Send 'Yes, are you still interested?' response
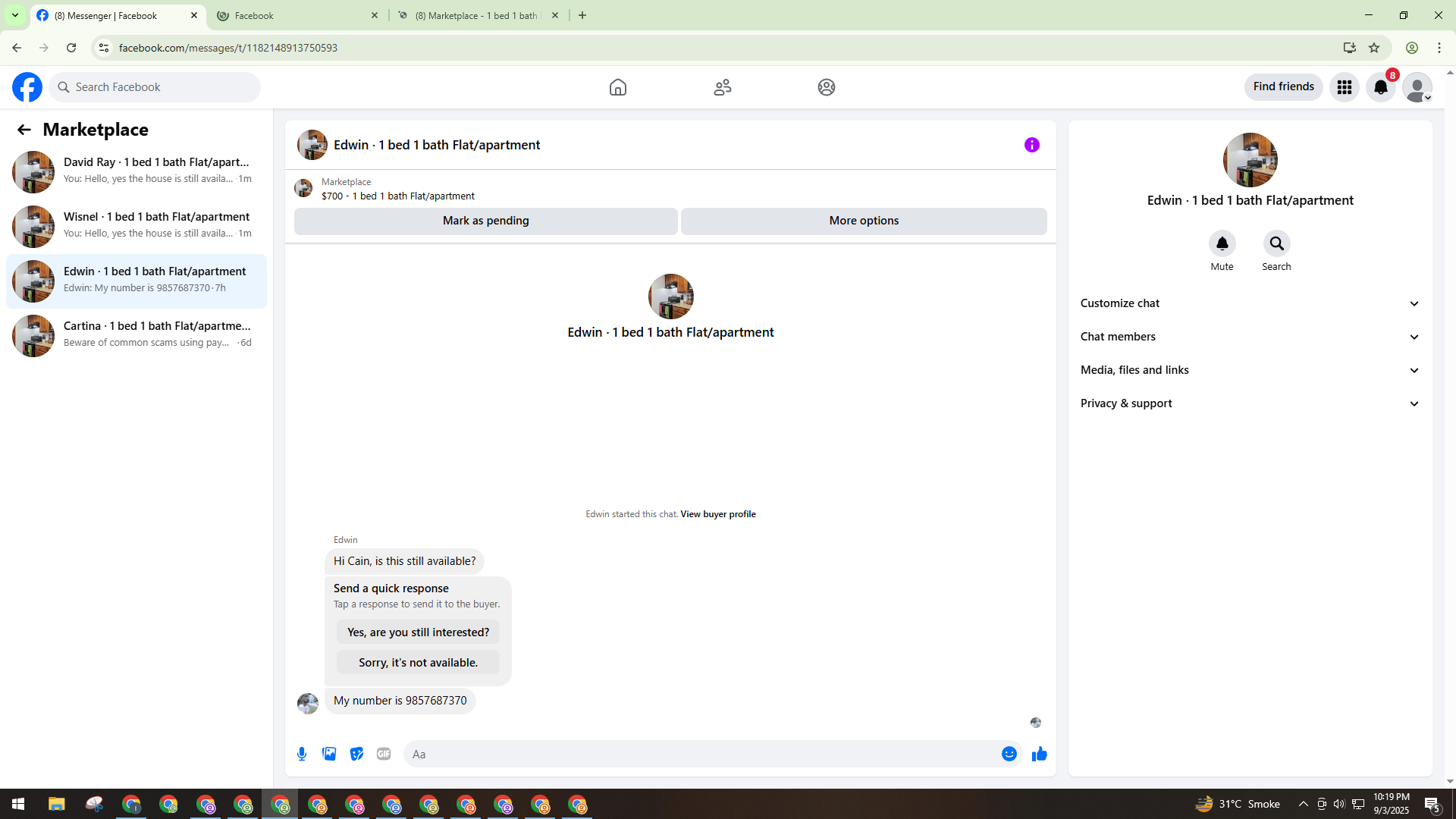The height and width of the screenshot is (819, 1456). tap(419, 632)
